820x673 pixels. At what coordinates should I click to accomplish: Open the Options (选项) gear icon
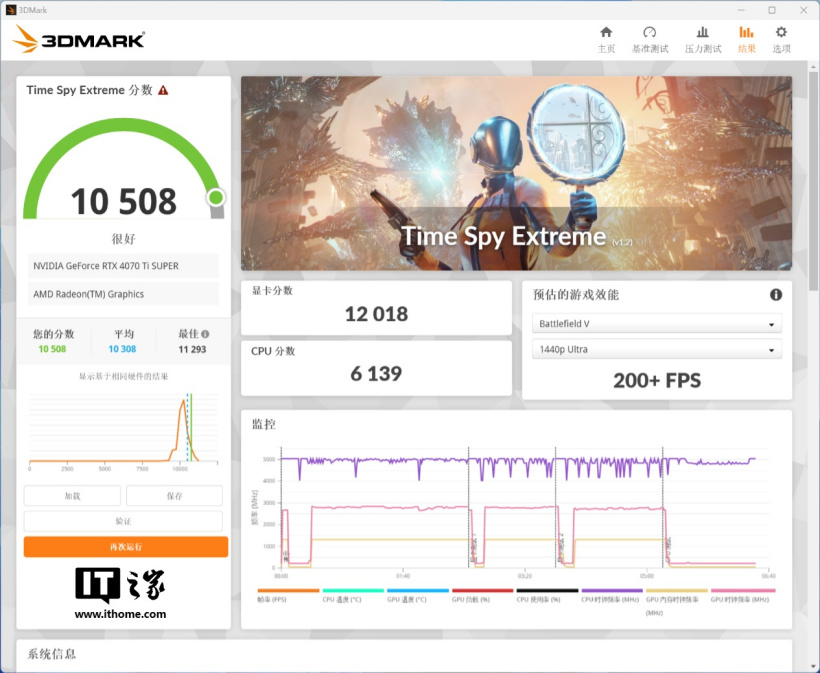coord(781,38)
